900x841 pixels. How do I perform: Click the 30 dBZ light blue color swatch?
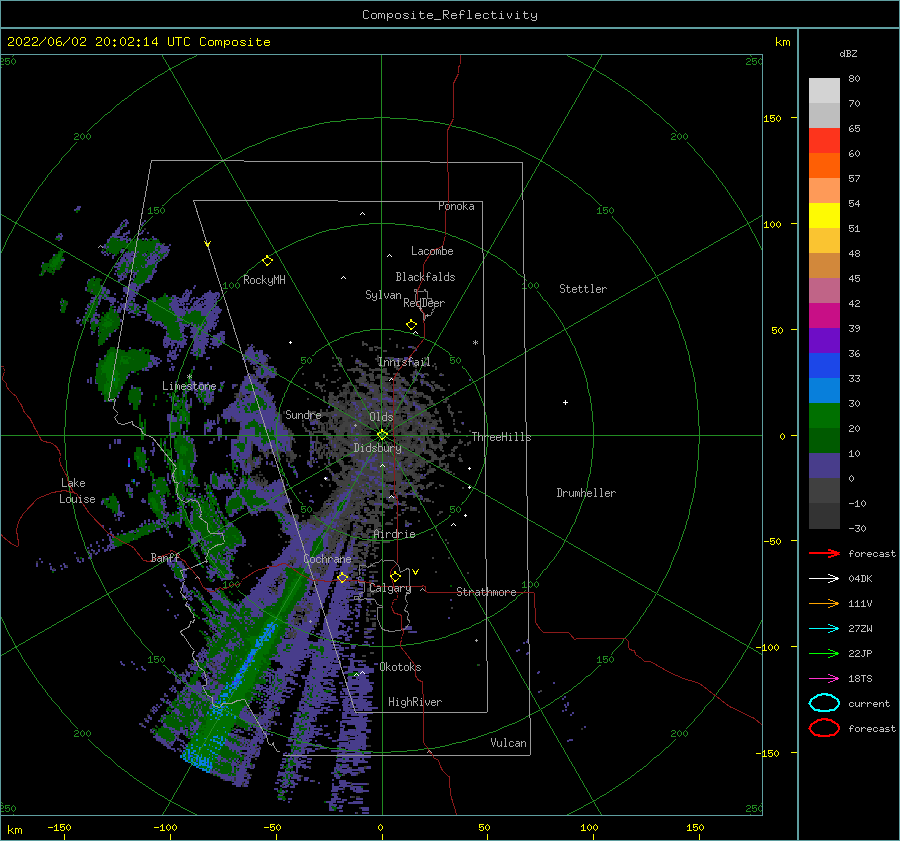tap(824, 390)
